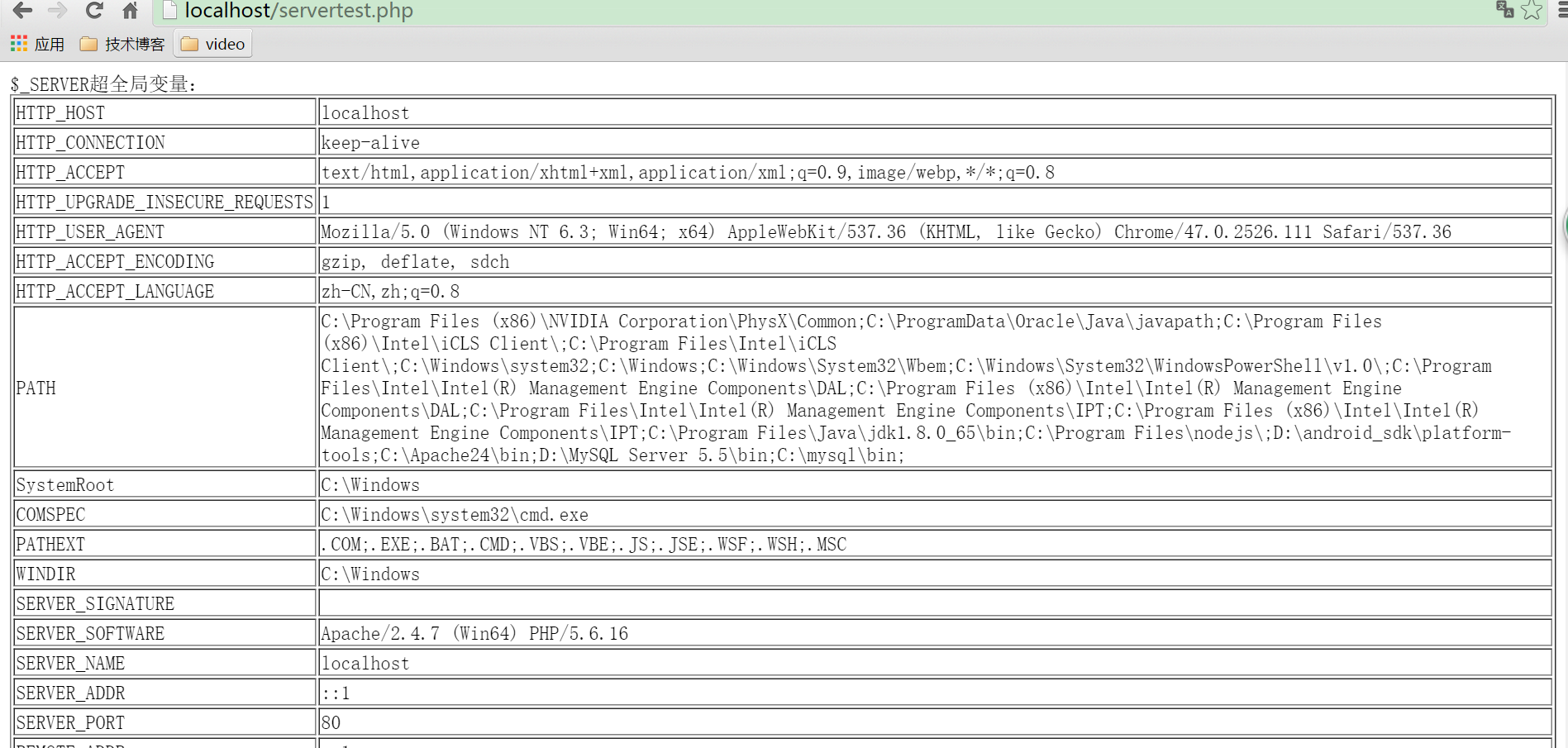Click the C:\Windows\system32\cmd.exe value

[x=455, y=515]
